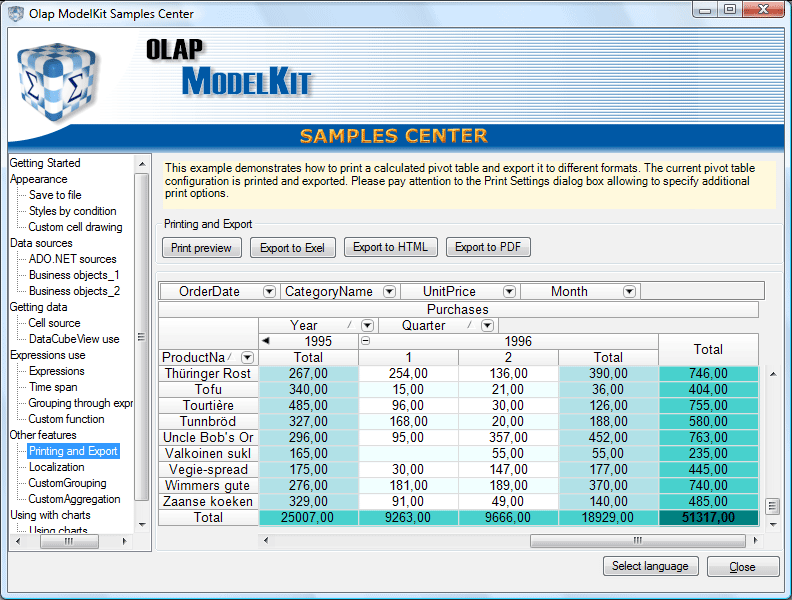The width and height of the screenshot is (792, 600).
Task: Export the table to Exel
Action: click(x=292, y=247)
